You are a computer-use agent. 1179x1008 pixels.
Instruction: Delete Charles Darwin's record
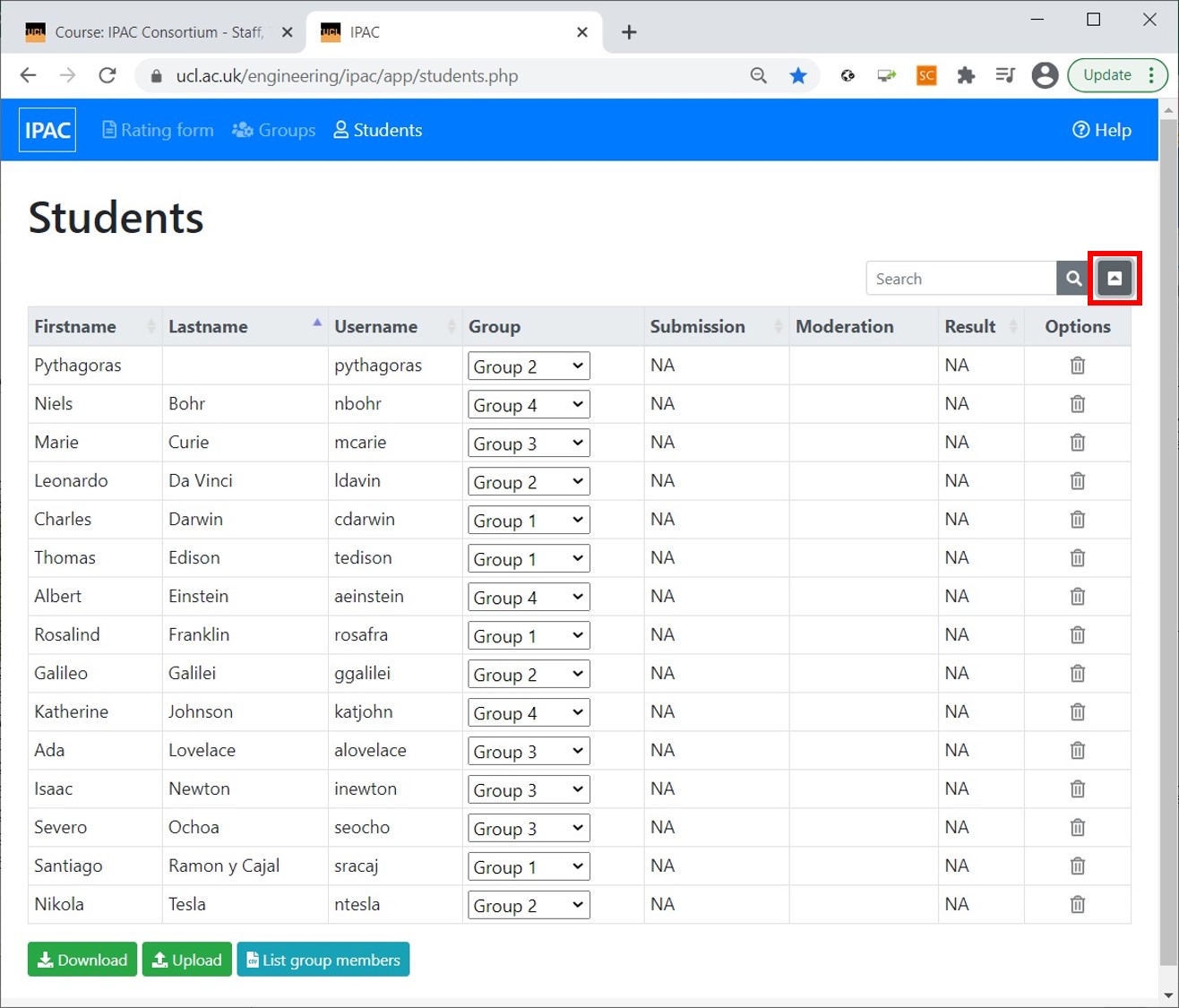click(x=1078, y=520)
